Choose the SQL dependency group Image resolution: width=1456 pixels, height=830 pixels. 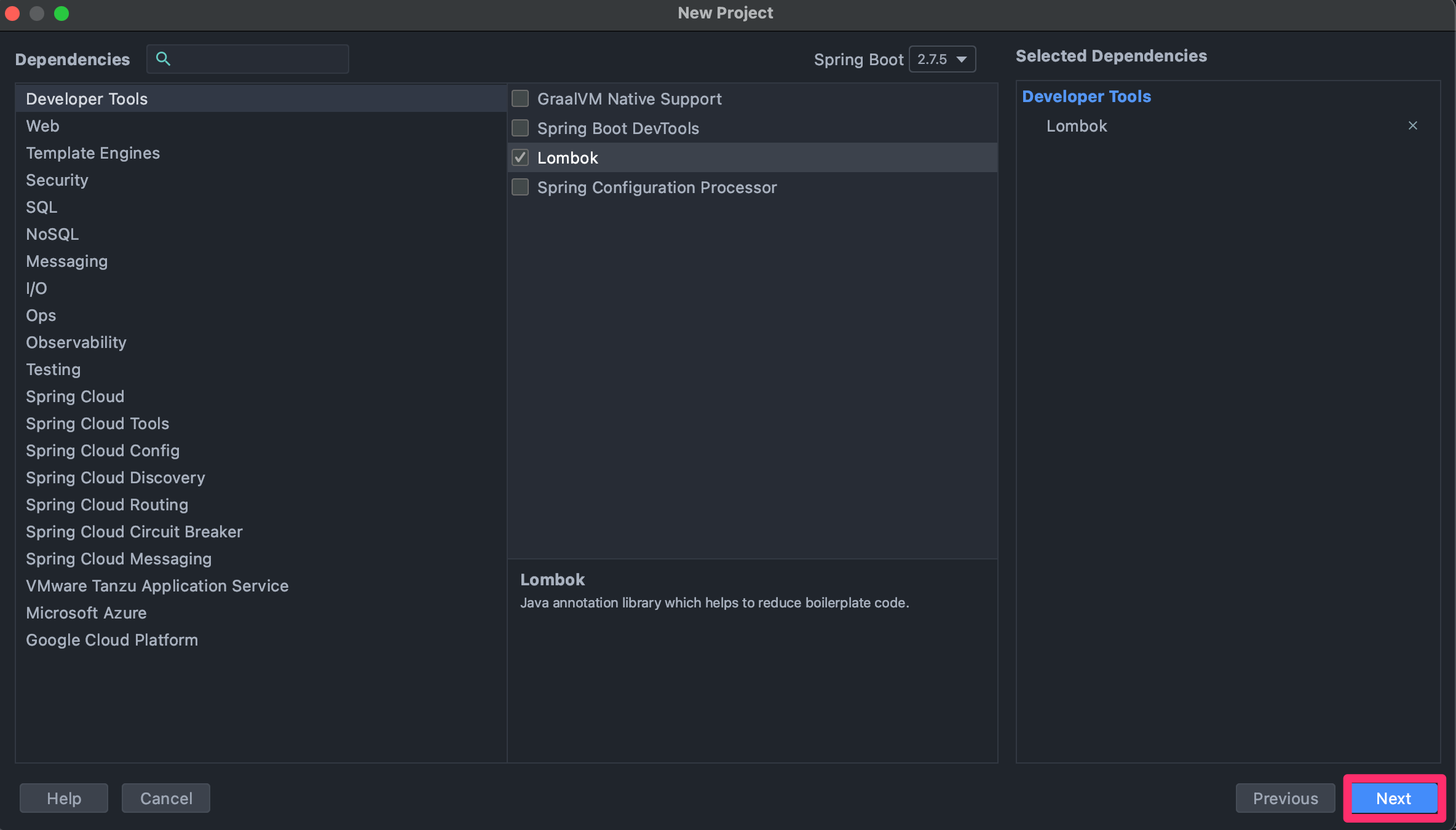tap(41, 207)
